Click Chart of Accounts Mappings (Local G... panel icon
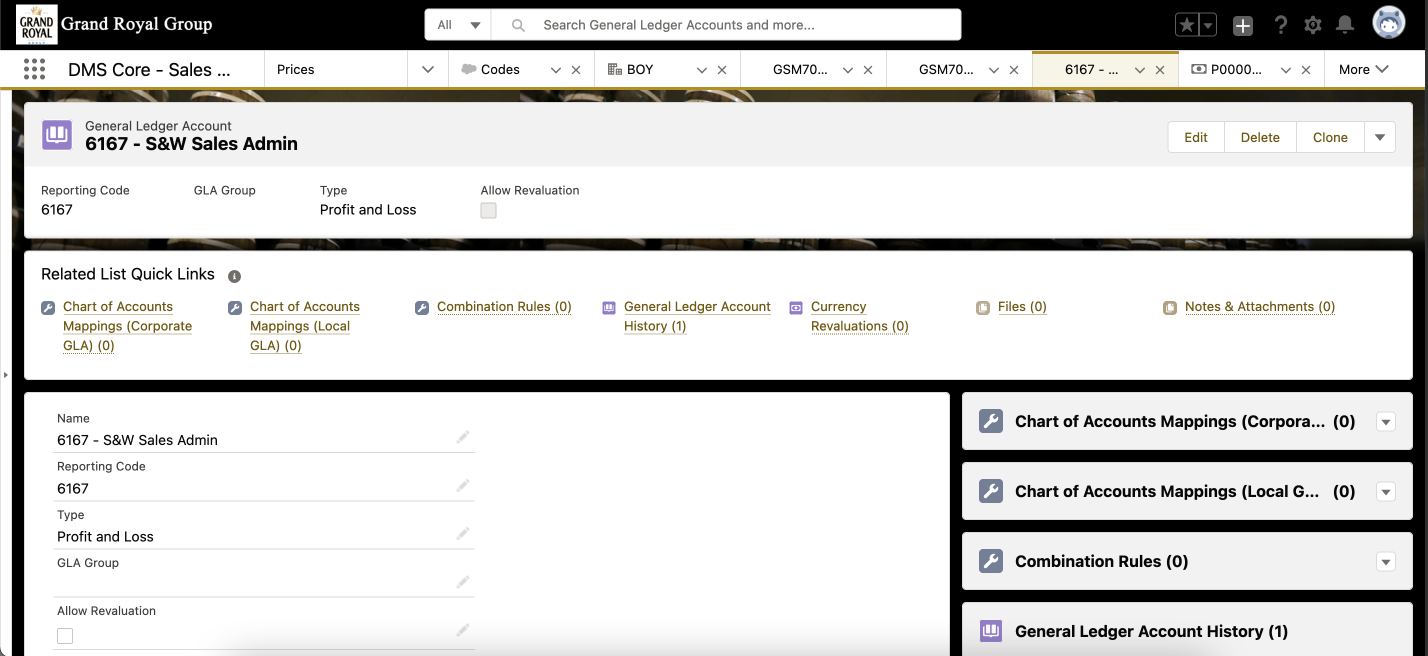Viewport: 1428px width, 656px height. pyautogui.click(x=991, y=491)
